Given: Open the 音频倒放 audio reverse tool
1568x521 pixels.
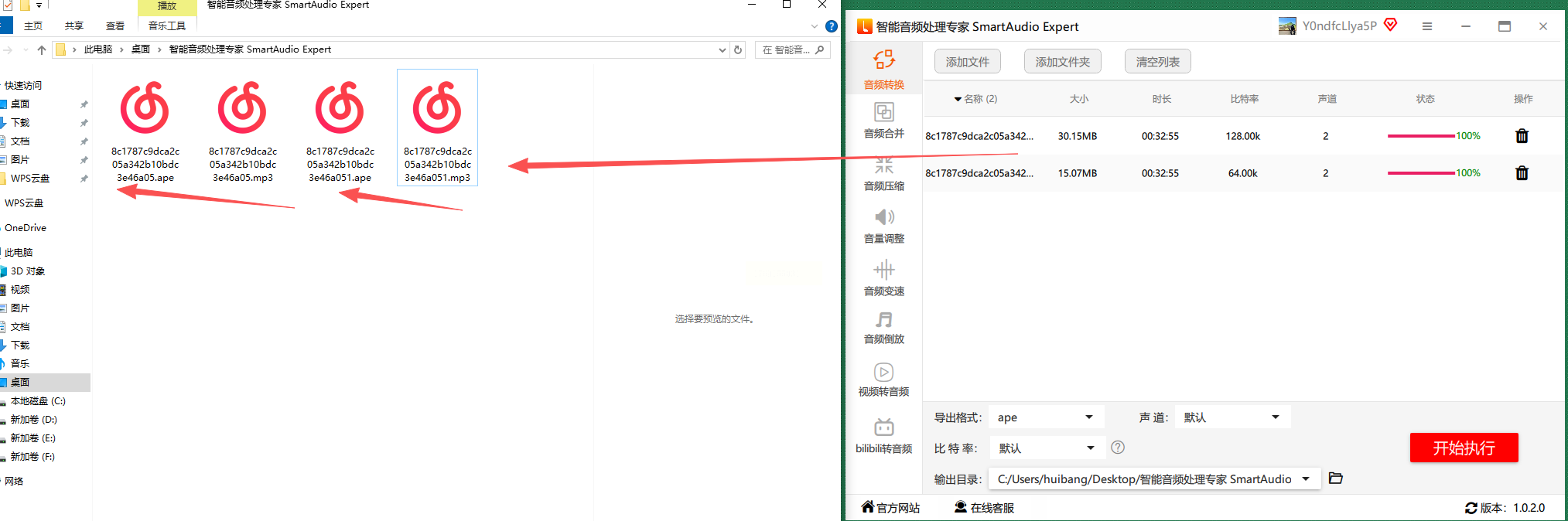Looking at the screenshot, I should coord(883,328).
